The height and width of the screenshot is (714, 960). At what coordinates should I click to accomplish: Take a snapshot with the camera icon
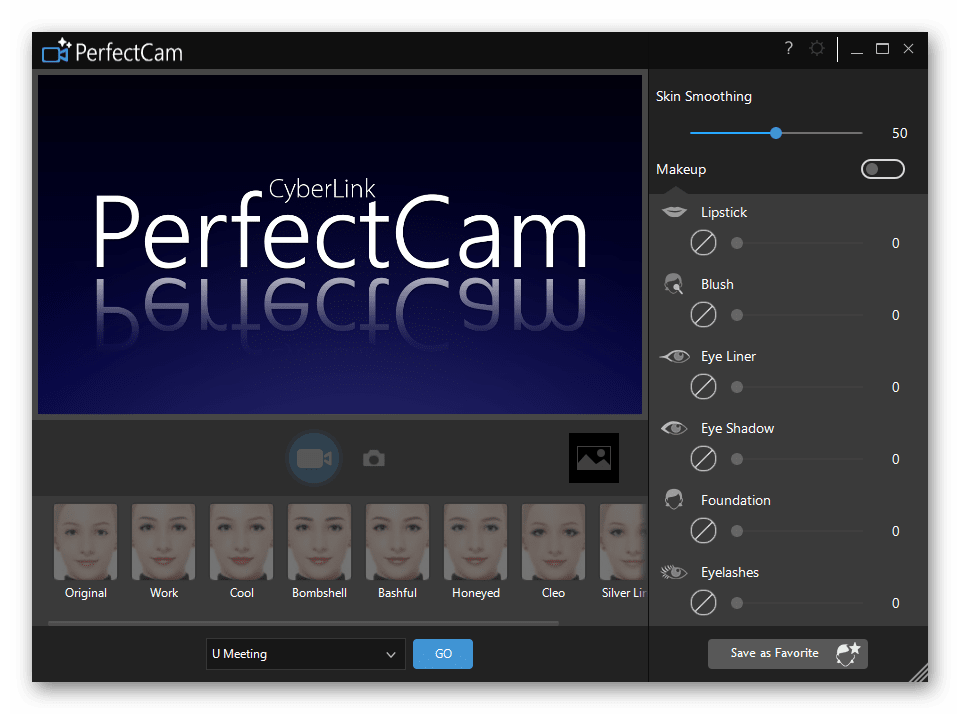pyautogui.click(x=373, y=459)
